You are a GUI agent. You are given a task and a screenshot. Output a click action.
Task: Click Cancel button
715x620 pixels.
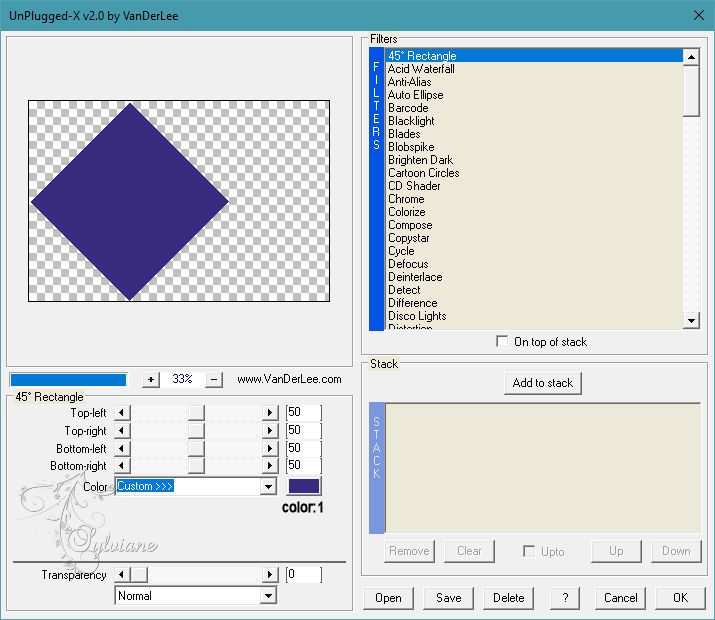[x=621, y=598]
